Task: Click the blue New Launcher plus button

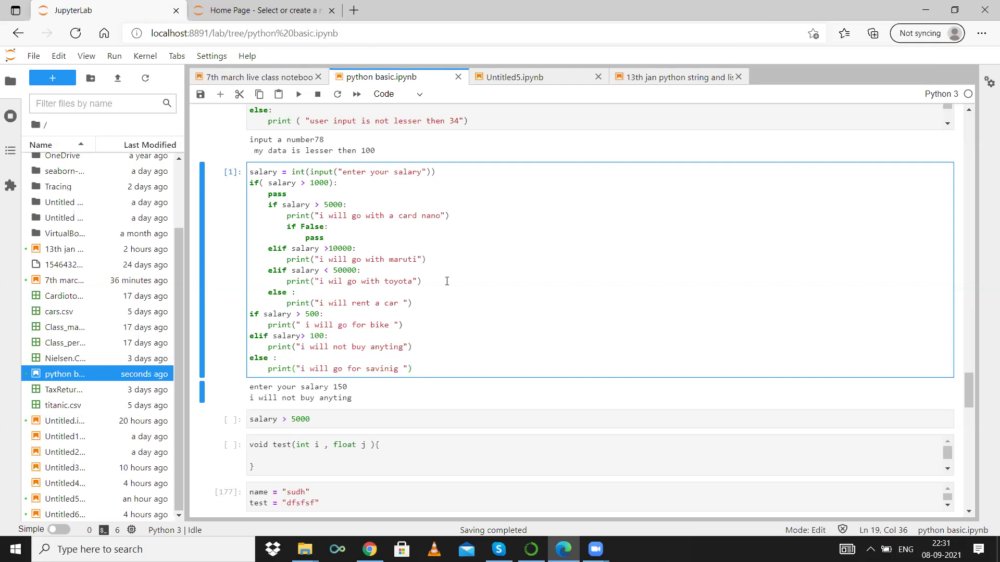Action: (52, 78)
